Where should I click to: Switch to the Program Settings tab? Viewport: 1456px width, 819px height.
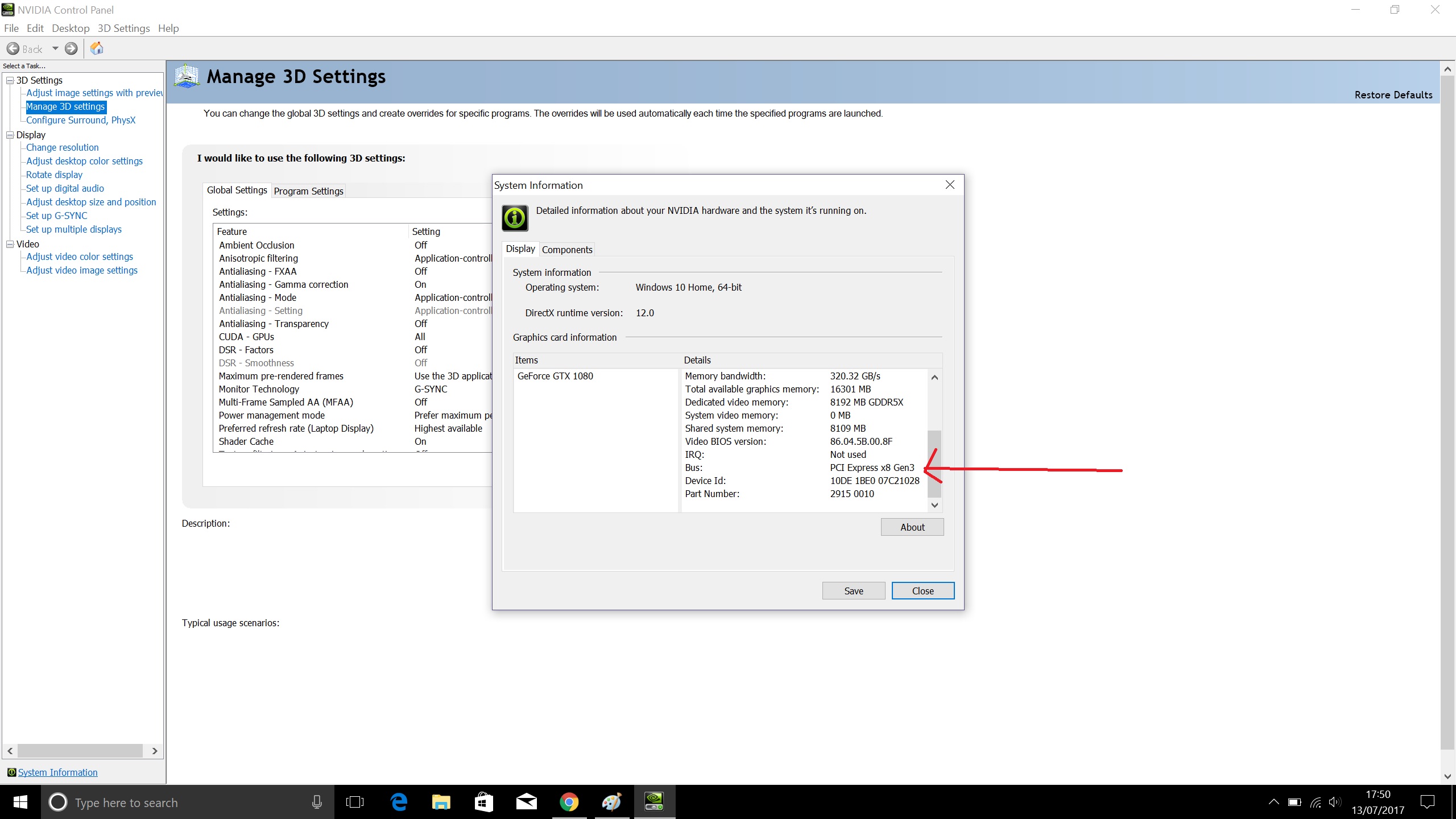coord(308,191)
